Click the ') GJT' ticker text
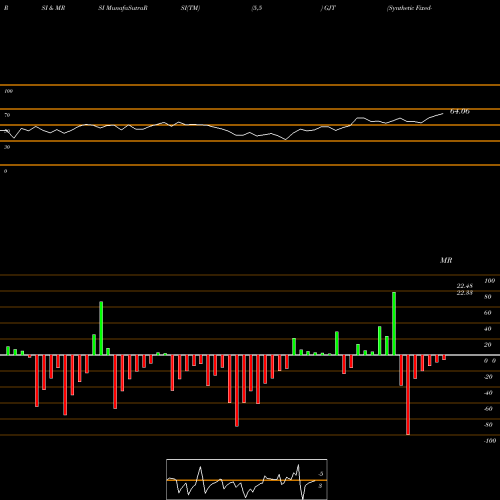Viewport: 500px width, 500px height. [x=328, y=8]
